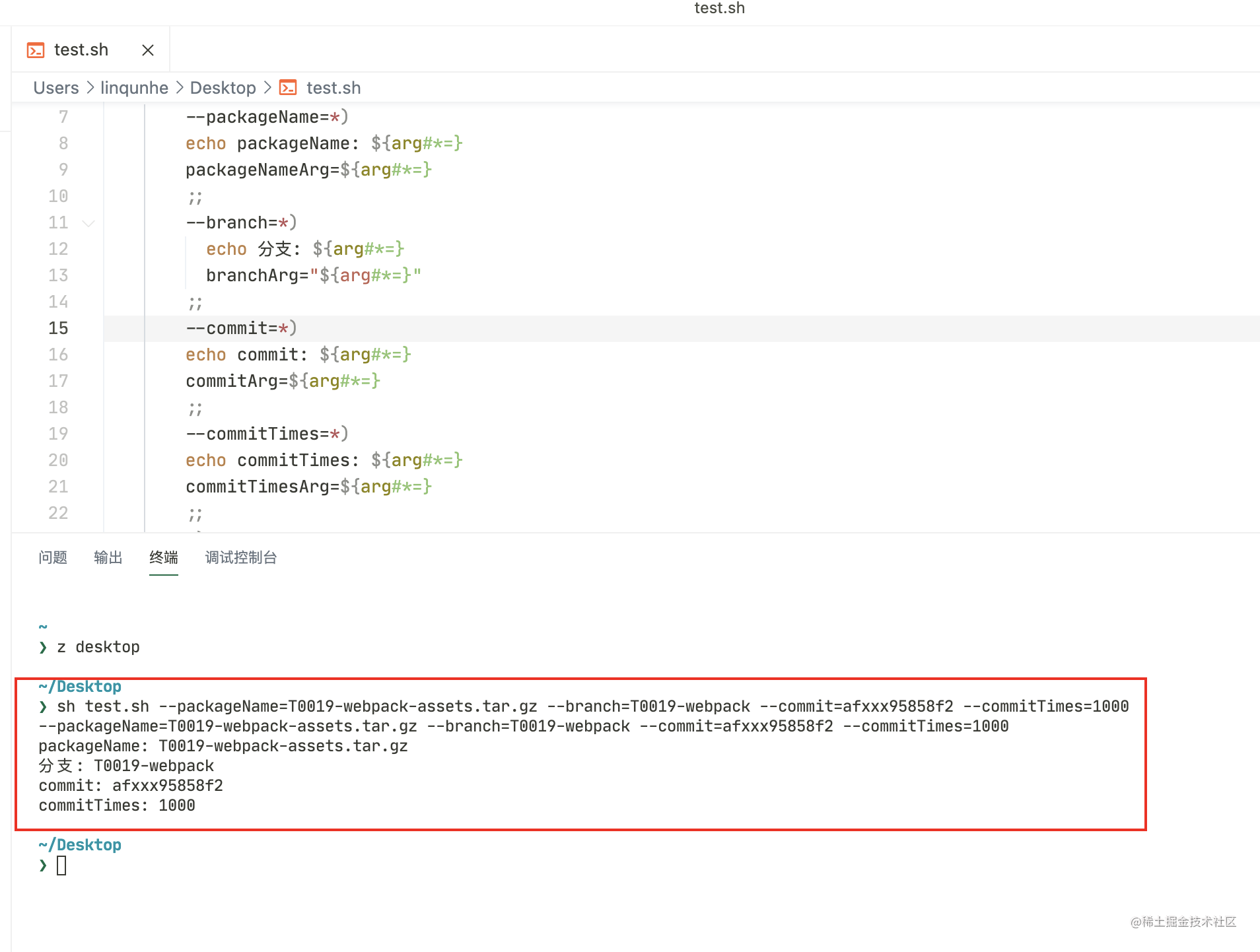The height and width of the screenshot is (952, 1260).
Task: Open the 调试控制台 panel tab
Action: pyautogui.click(x=241, y=558)
